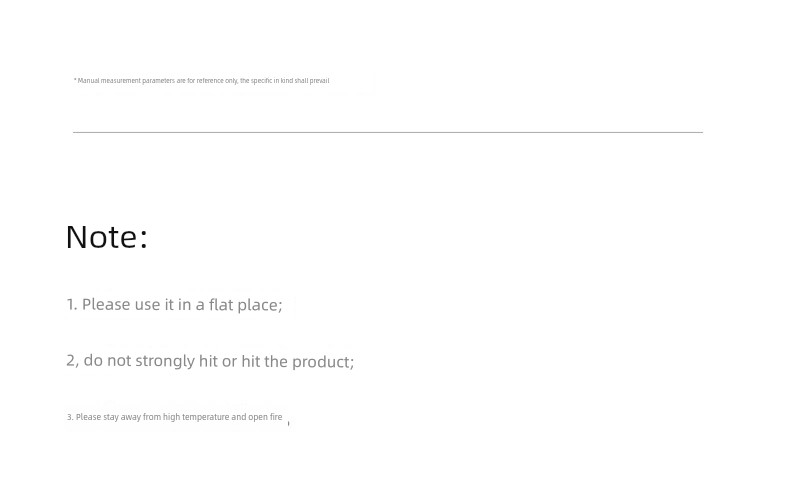The image size is (790, 498).
Task: Click the number "2," starting the second note
Action: coord(72,361)
